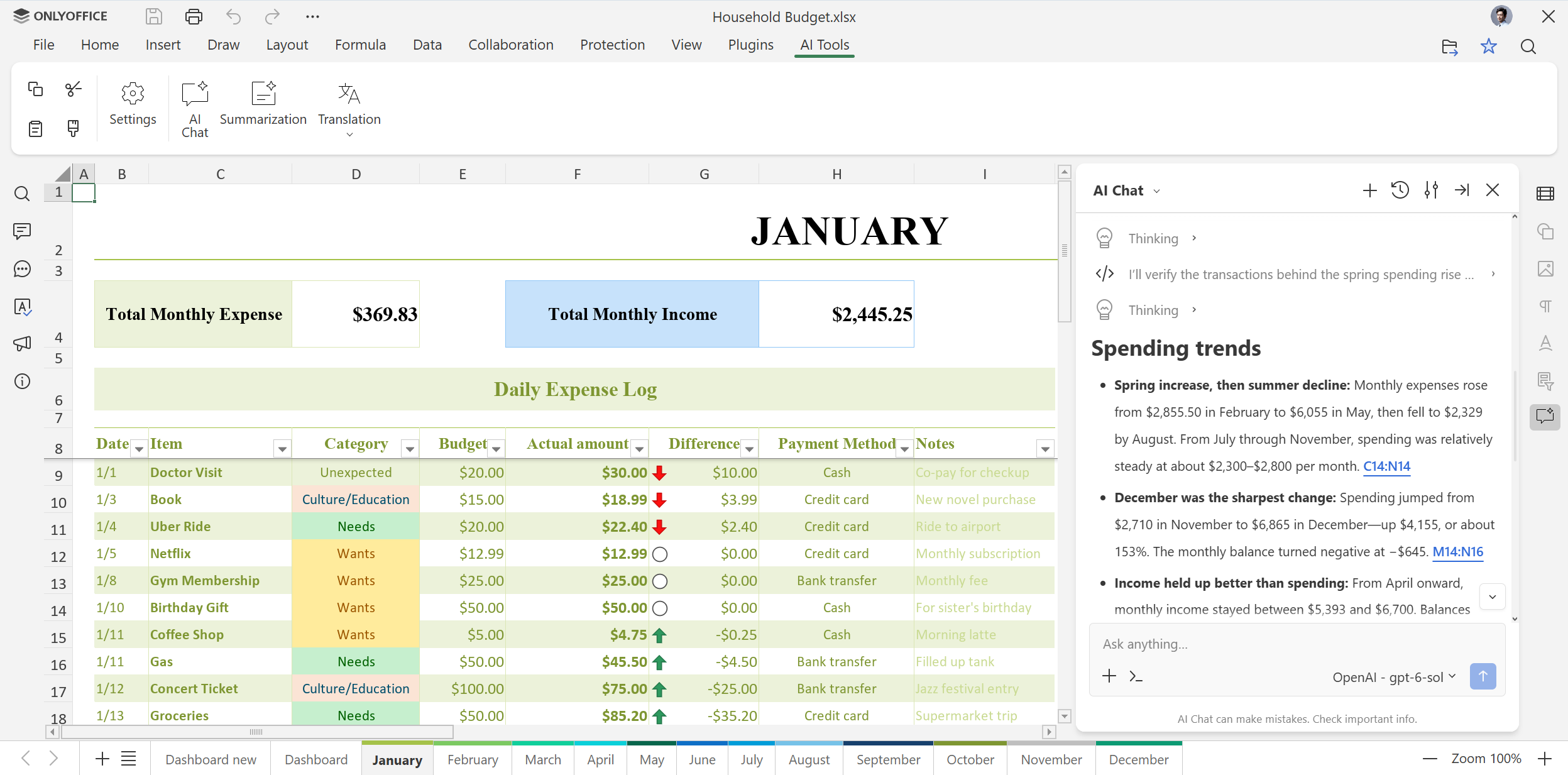This screenshot has width=1568, height=775.
Task: Select the Total Monthly Expense value $369.83
Action: click(356, 314)
